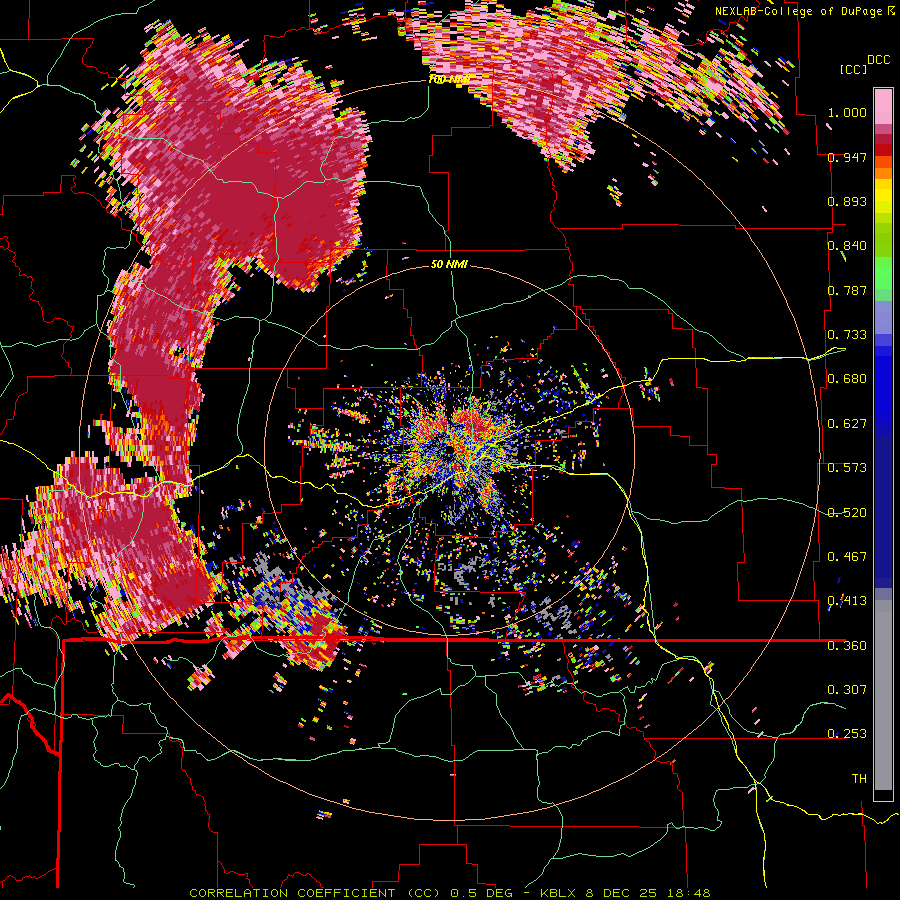Click the 0.253 legend value
The height and width of the screenshot is (900, 900).
click(x=847, y=734)
